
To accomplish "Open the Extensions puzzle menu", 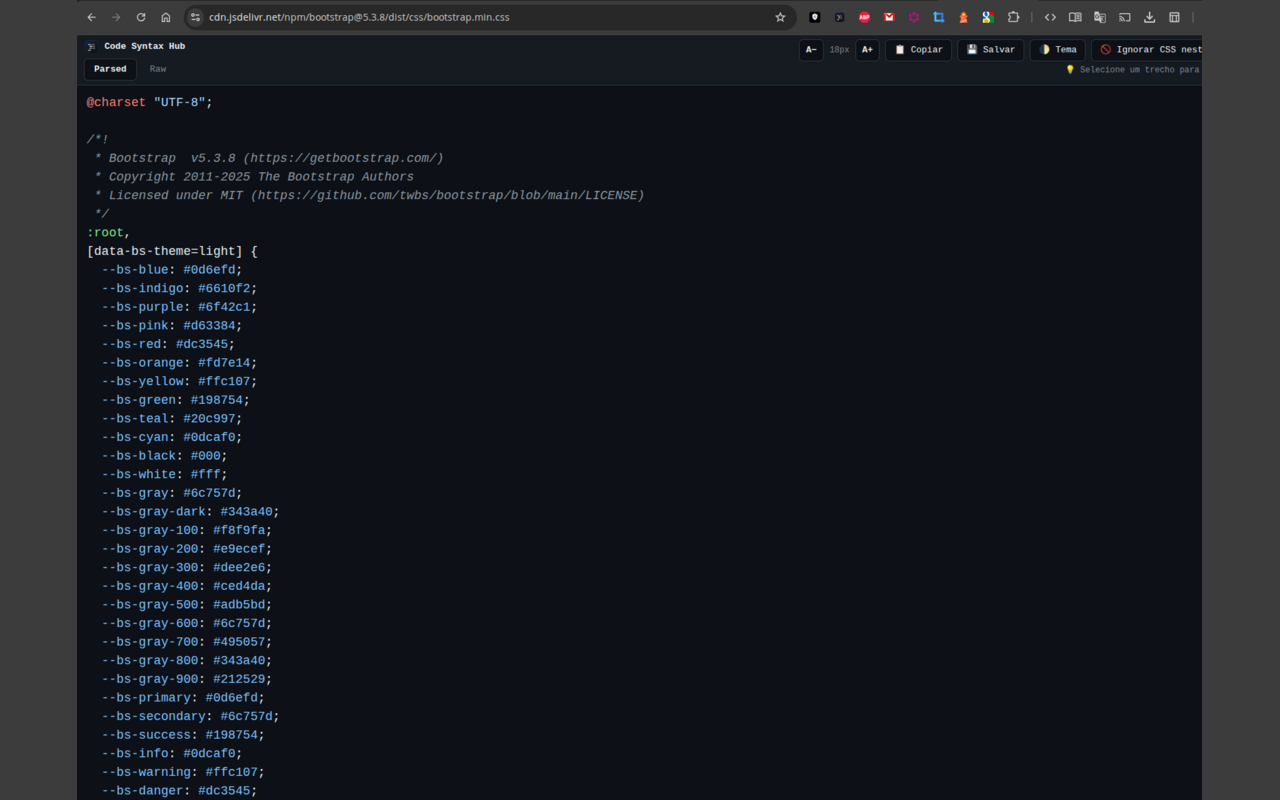I will (x=1013, y=17).
